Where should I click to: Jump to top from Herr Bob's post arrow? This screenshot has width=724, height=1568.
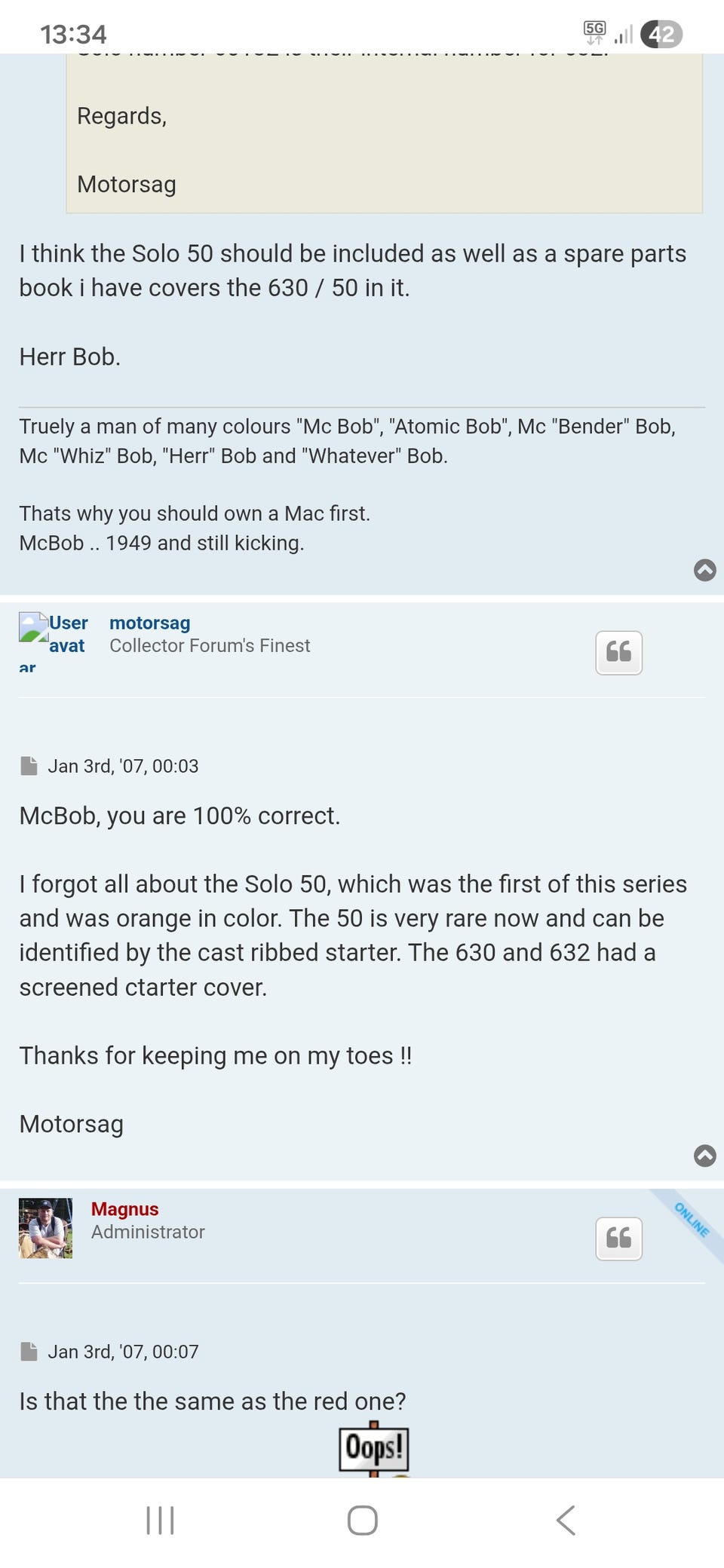[x=704, y=570]
